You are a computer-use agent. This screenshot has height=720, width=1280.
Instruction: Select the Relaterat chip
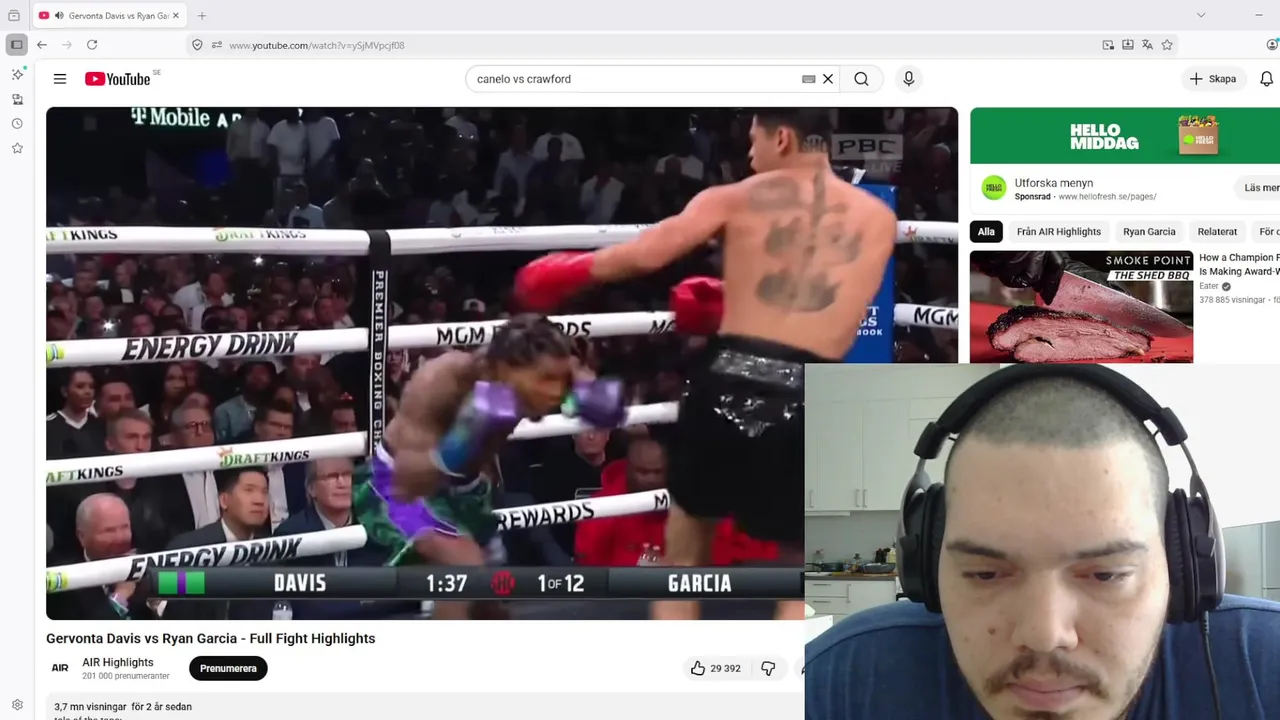click(x=1217, y=231)
